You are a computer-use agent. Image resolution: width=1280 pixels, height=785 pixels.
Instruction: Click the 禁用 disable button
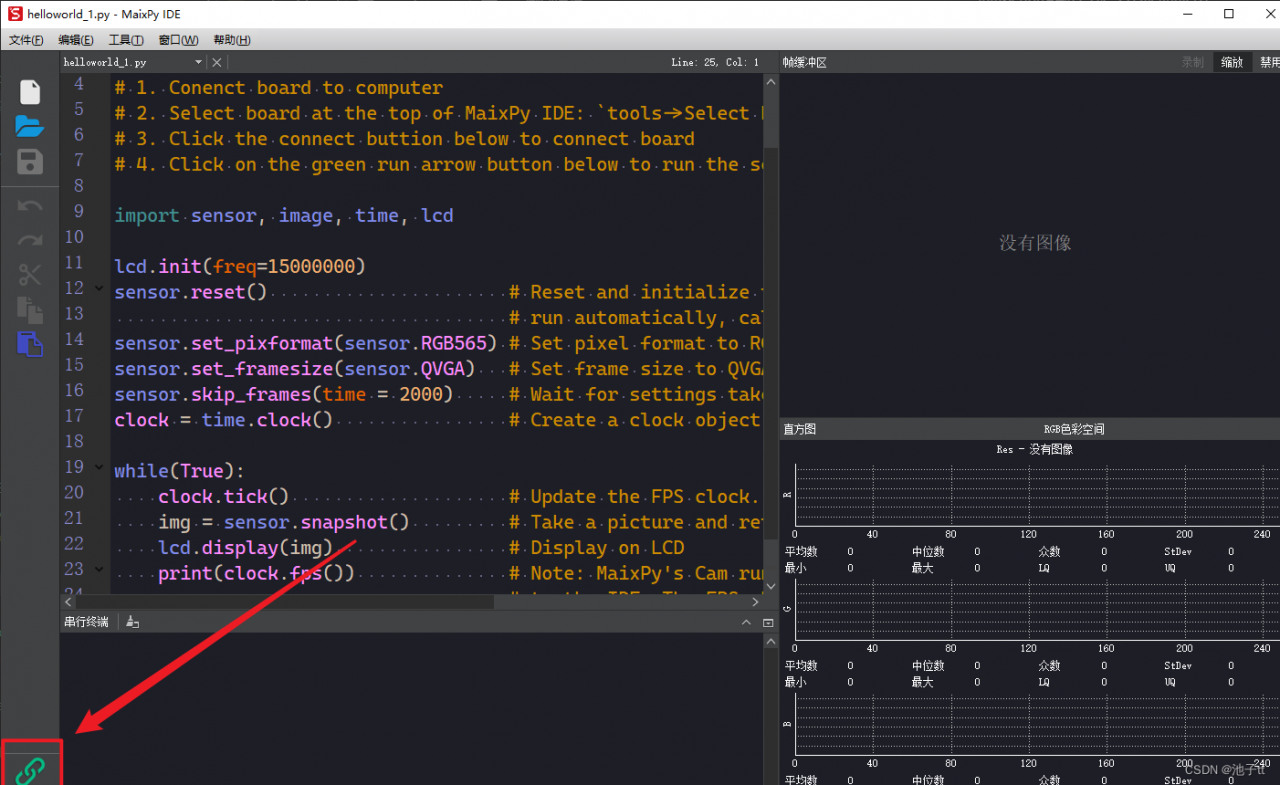(x=1268, y=62)
